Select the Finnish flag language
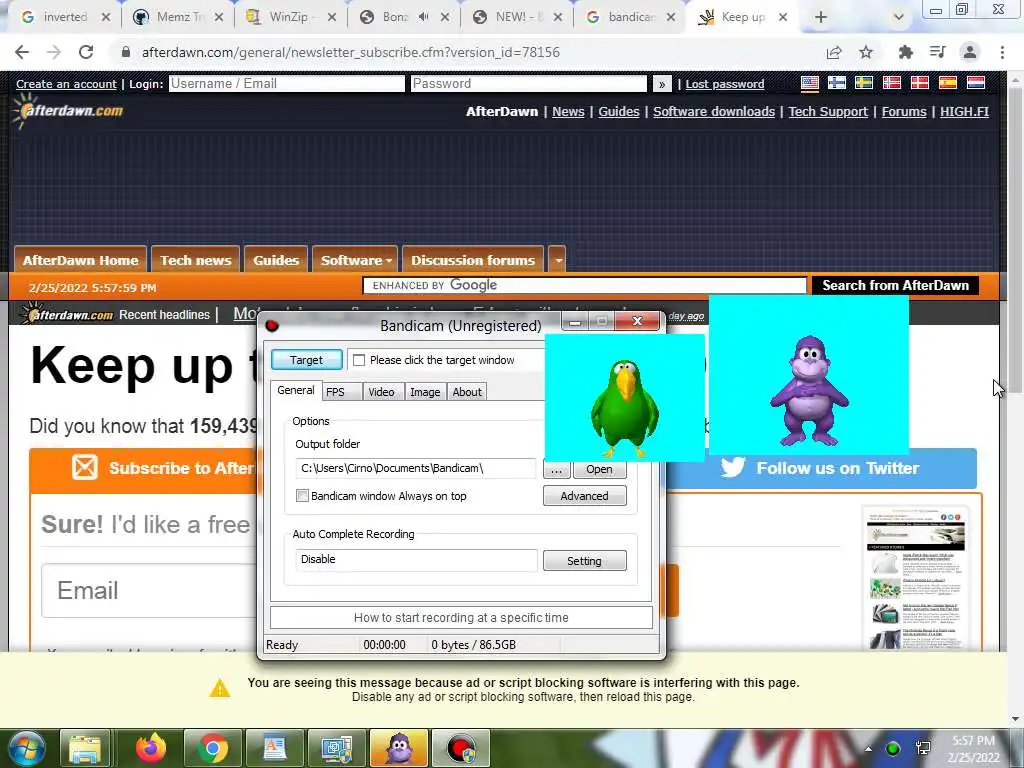This screenshot has width=1024, height=768. pyautogui.click(x=837, y=83)
